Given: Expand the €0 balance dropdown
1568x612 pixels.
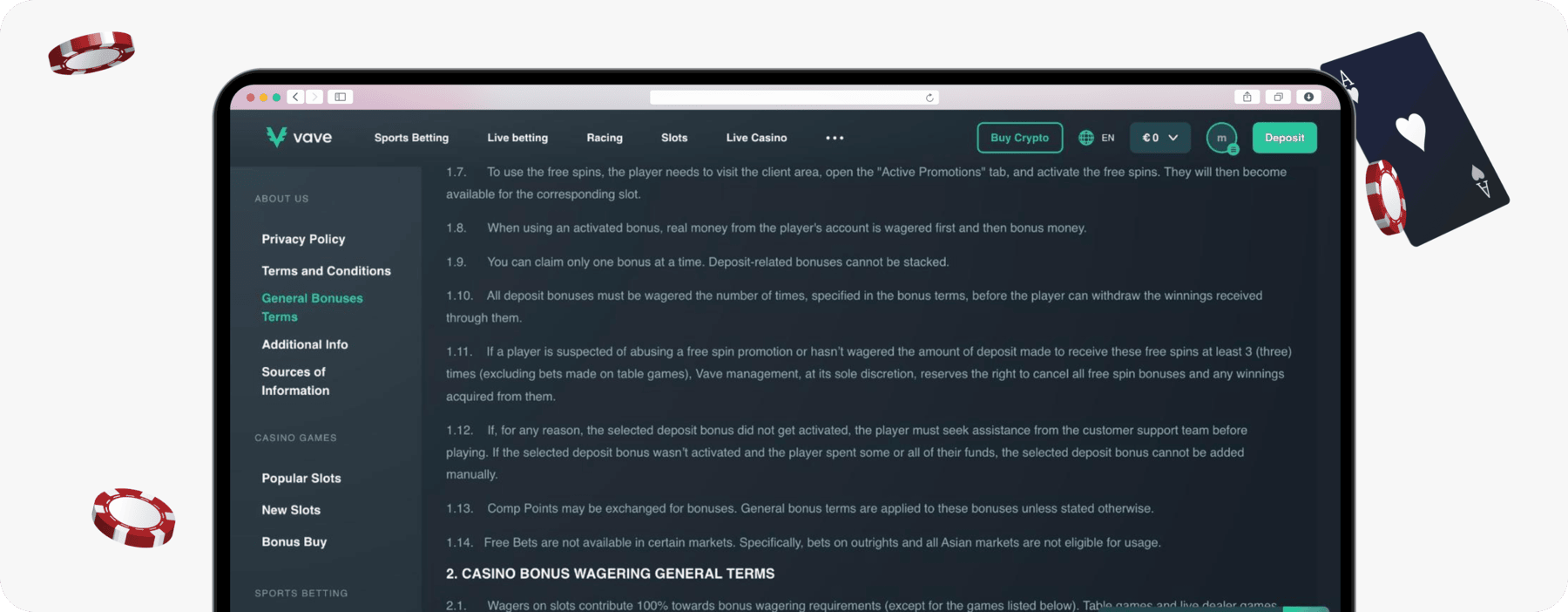Looking at the screenshot, I should (x=1160, y=138).
